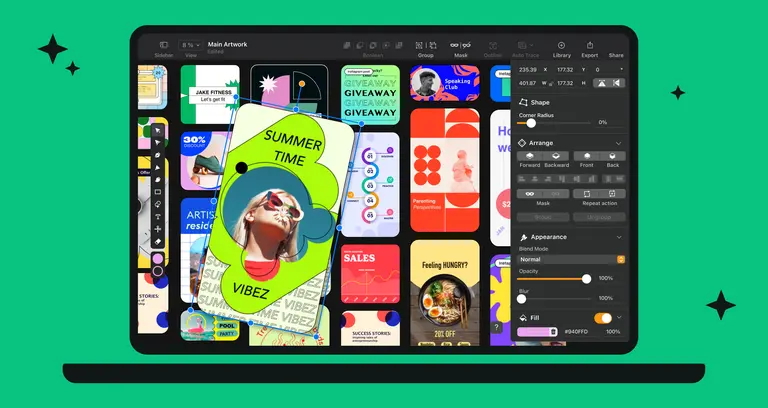Select the Eraser tool in left toolbar
Viewport: 768px width, 408px height.
(x=158, y=241)
